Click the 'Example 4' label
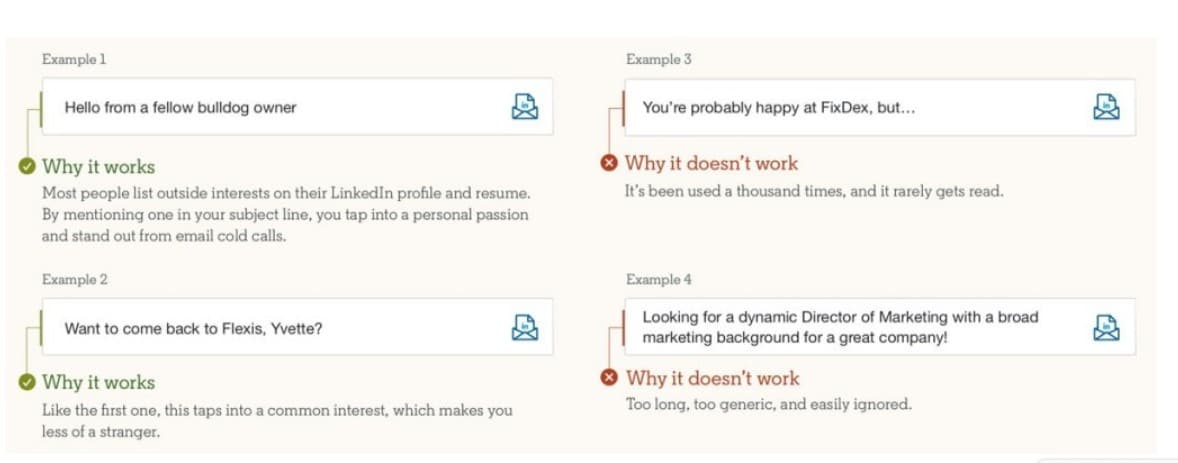This screenshot has width=1178, height=463. 658,280
